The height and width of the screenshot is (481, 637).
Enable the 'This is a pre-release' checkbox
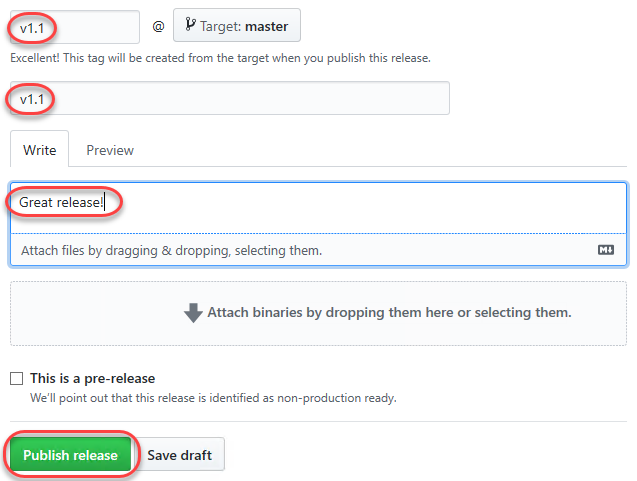17,378
